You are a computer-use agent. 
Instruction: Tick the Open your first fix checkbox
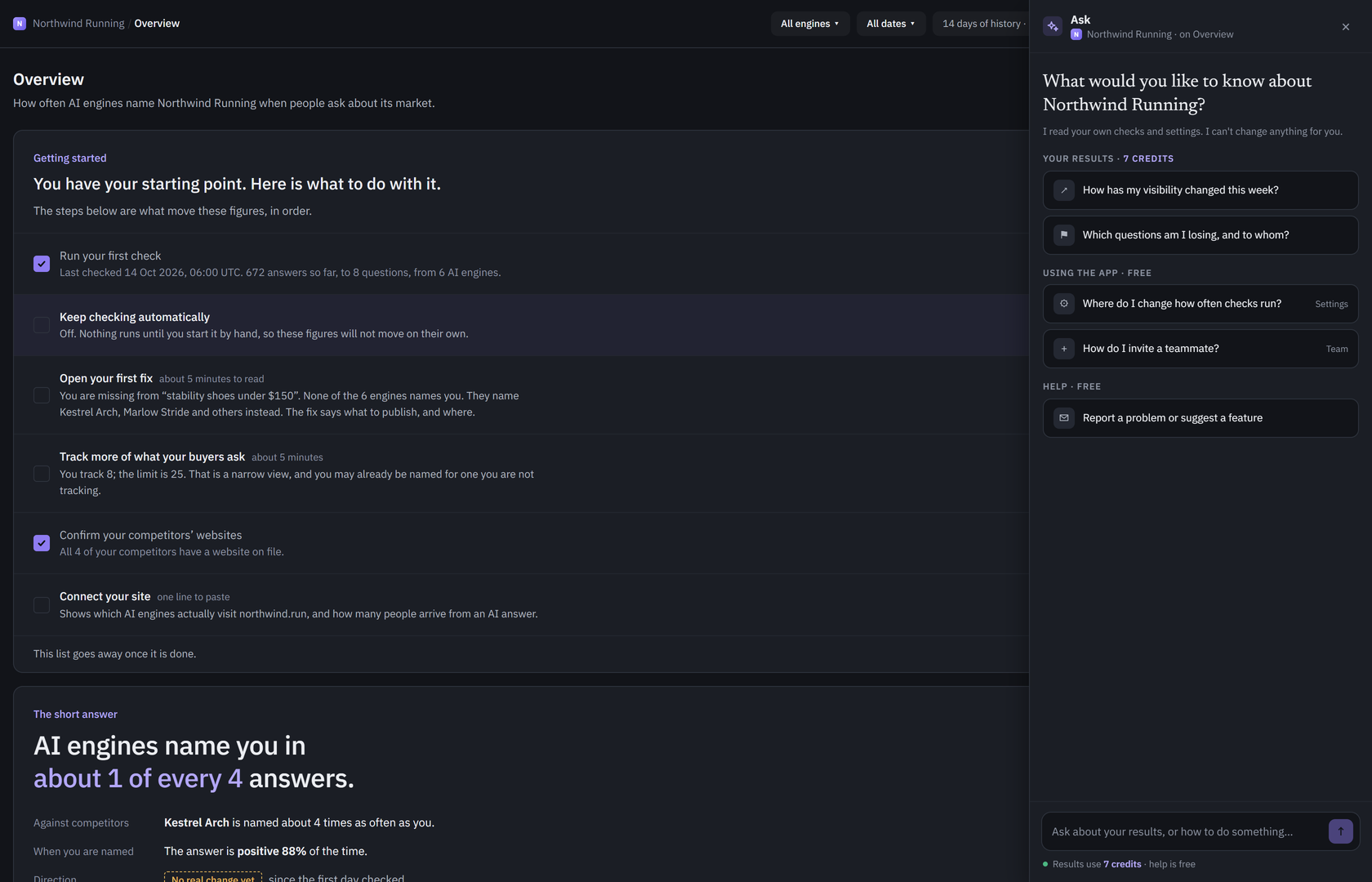pos(42,395)
